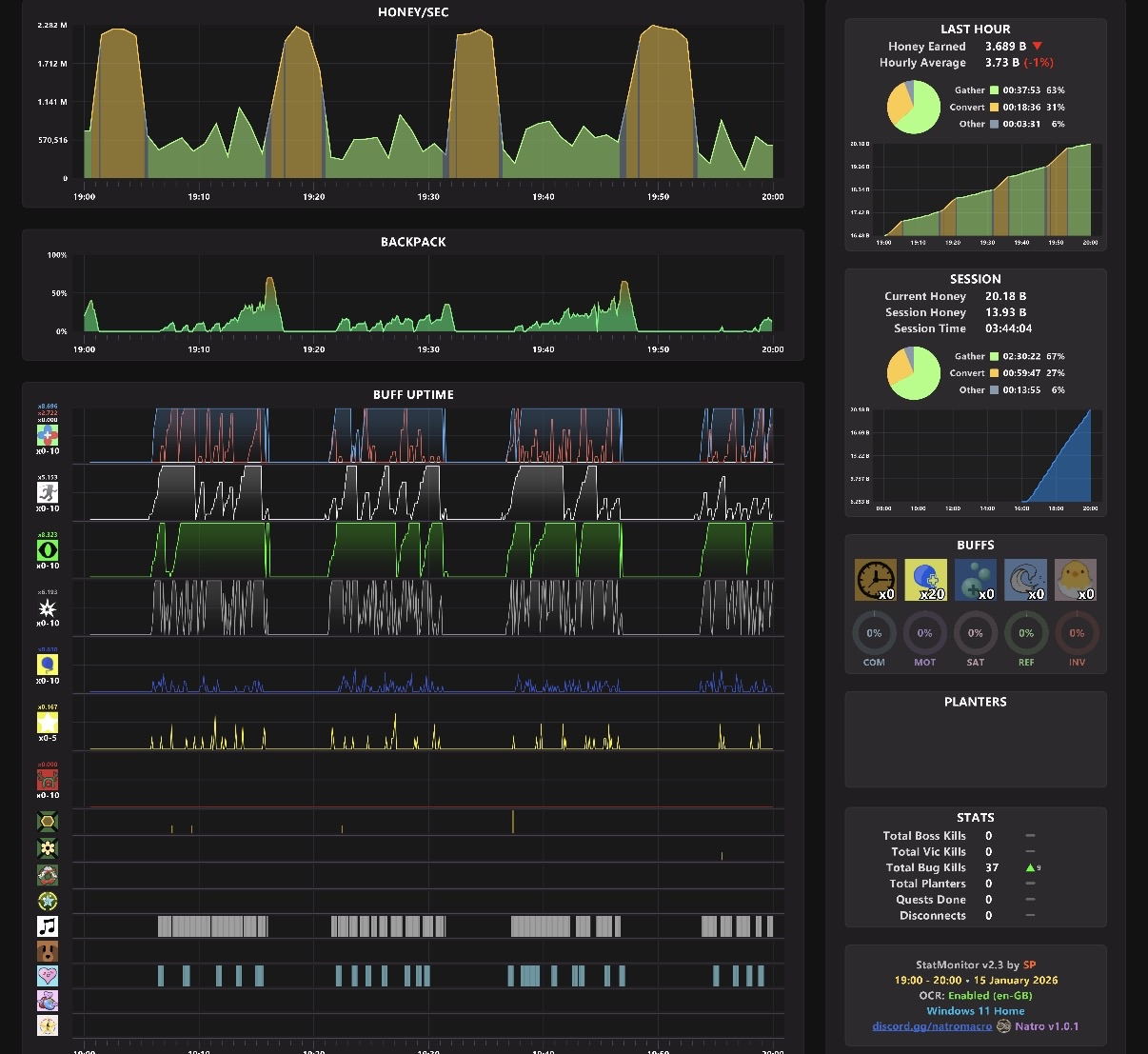Click the red down-triangle beside Honey Earned

(1038, 46)
